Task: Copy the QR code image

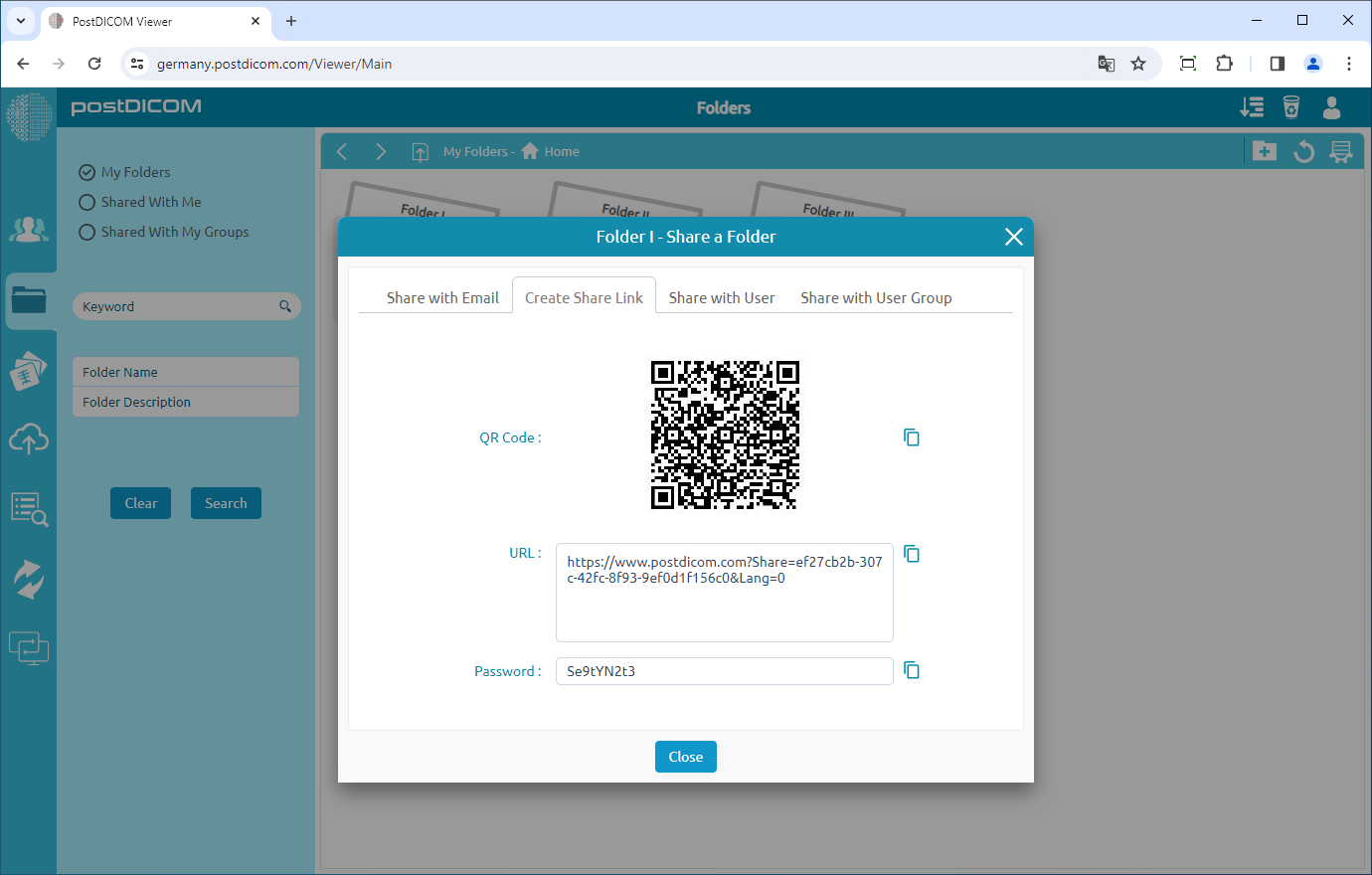Action: (x=911, y=437)
